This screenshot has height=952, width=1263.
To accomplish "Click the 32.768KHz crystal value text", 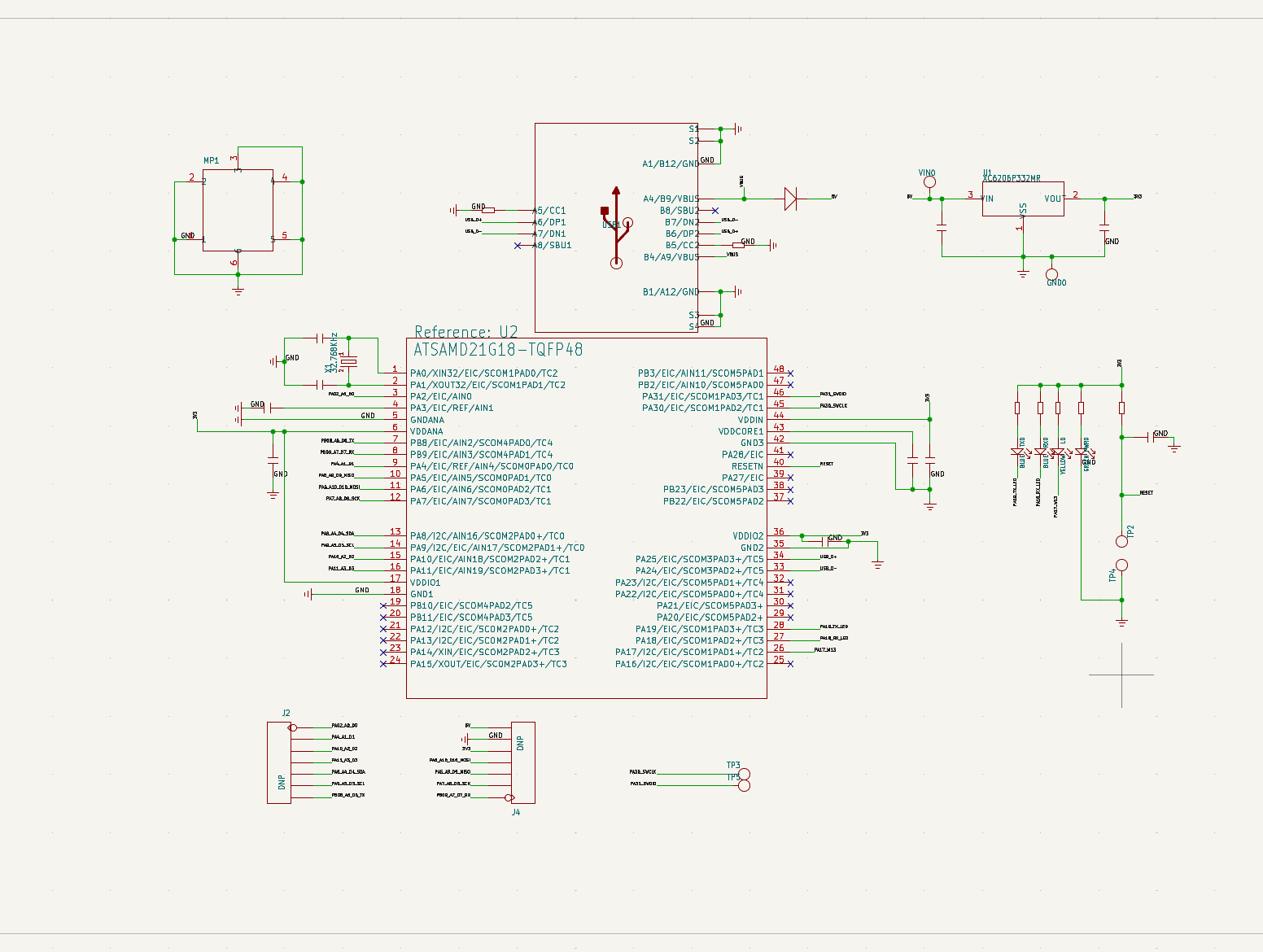I will point(333,352).
